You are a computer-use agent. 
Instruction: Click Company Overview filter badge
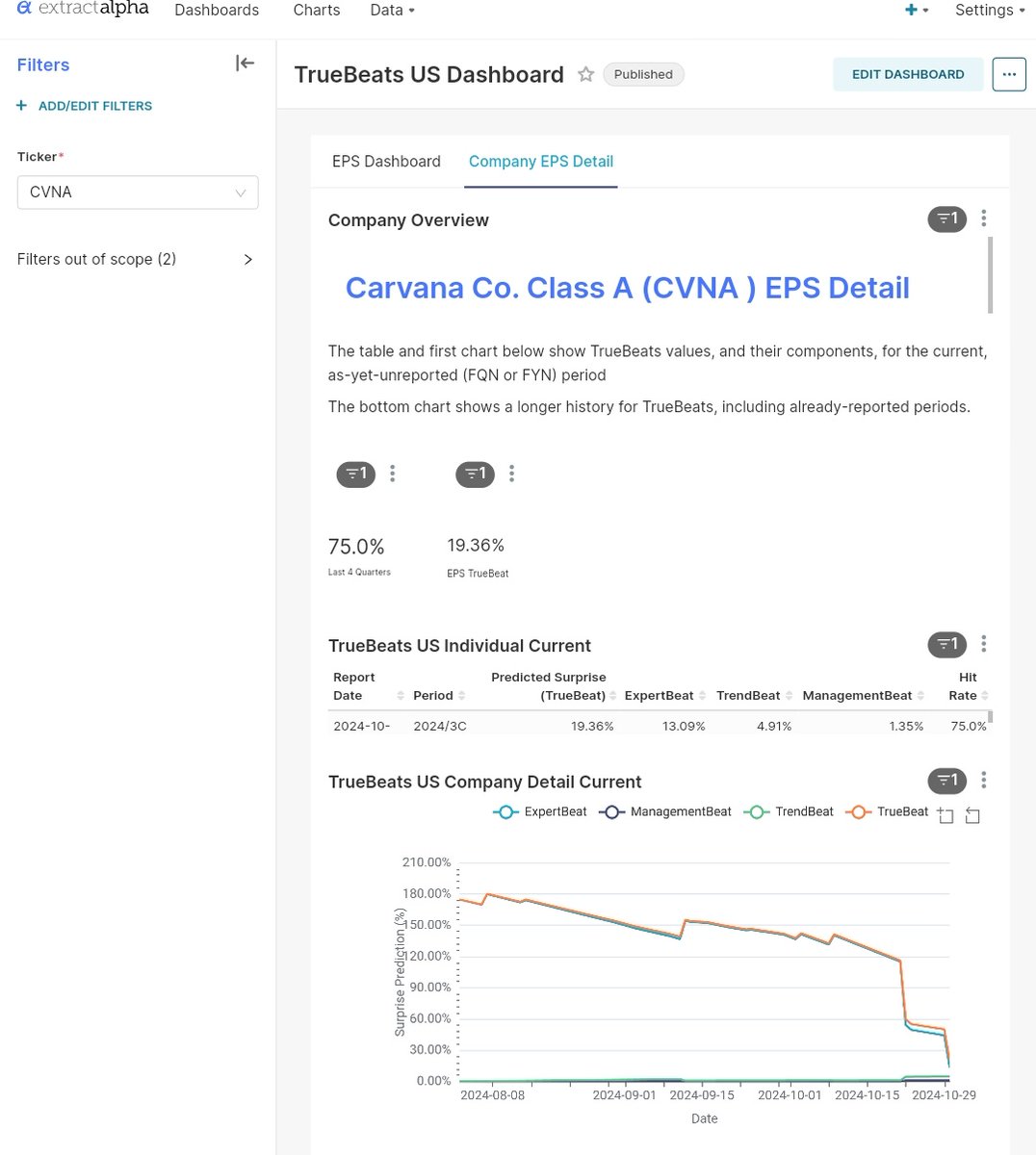[946, 219]
